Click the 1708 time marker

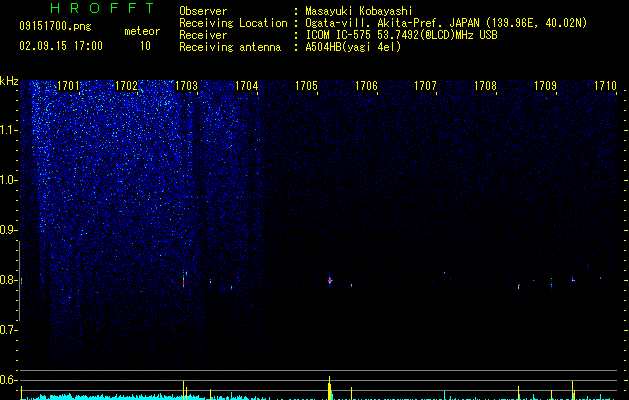[x=485, y=86]
